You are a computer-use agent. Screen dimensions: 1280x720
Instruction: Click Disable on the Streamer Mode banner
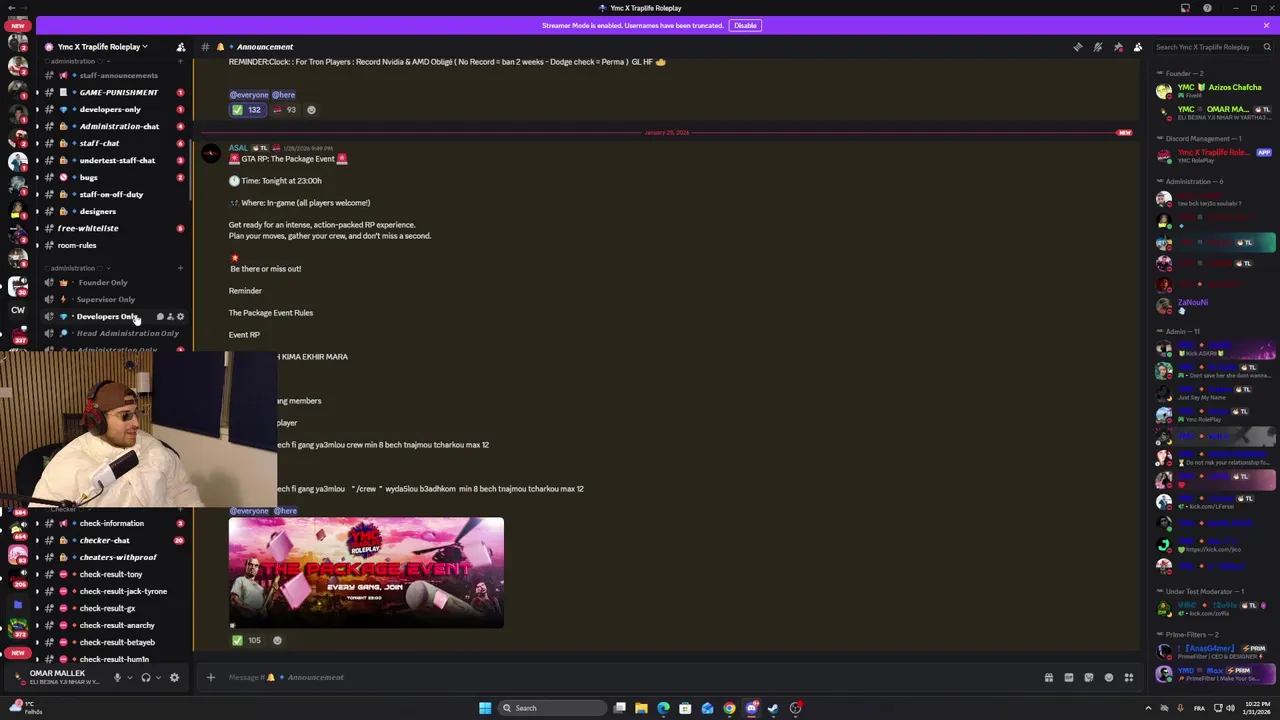(x=745, y=25)
